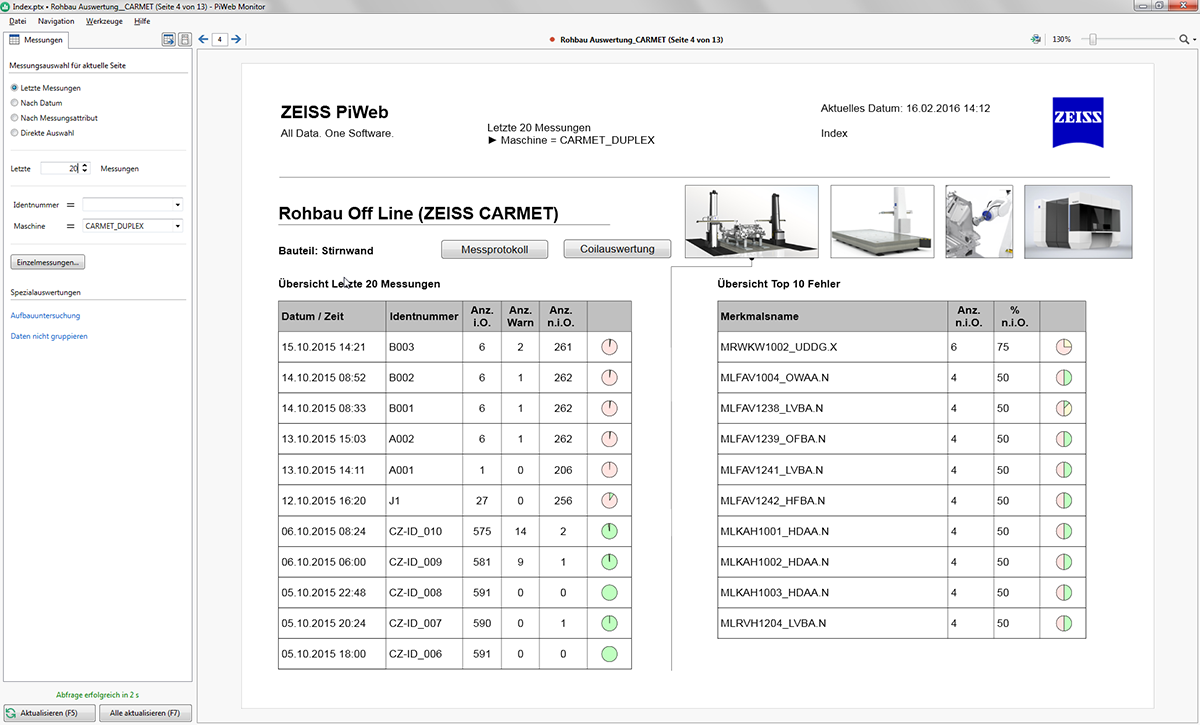The height and width of the screenshot is (725, 1200).
Task: Click the pie icon for MLFAV1239_OFBA.N
Action: 1064,439
